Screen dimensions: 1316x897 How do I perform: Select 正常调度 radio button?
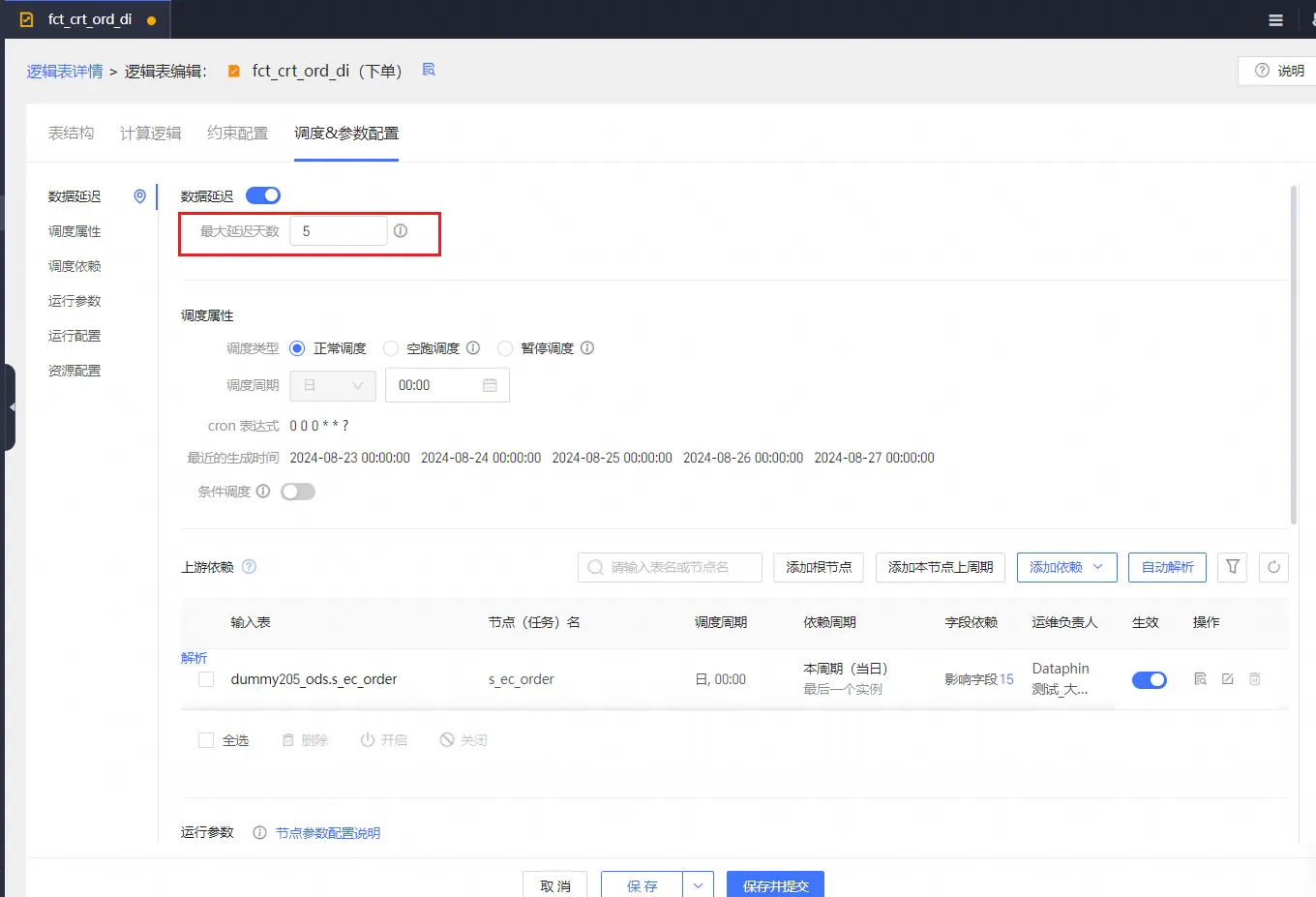coord(297,348)
